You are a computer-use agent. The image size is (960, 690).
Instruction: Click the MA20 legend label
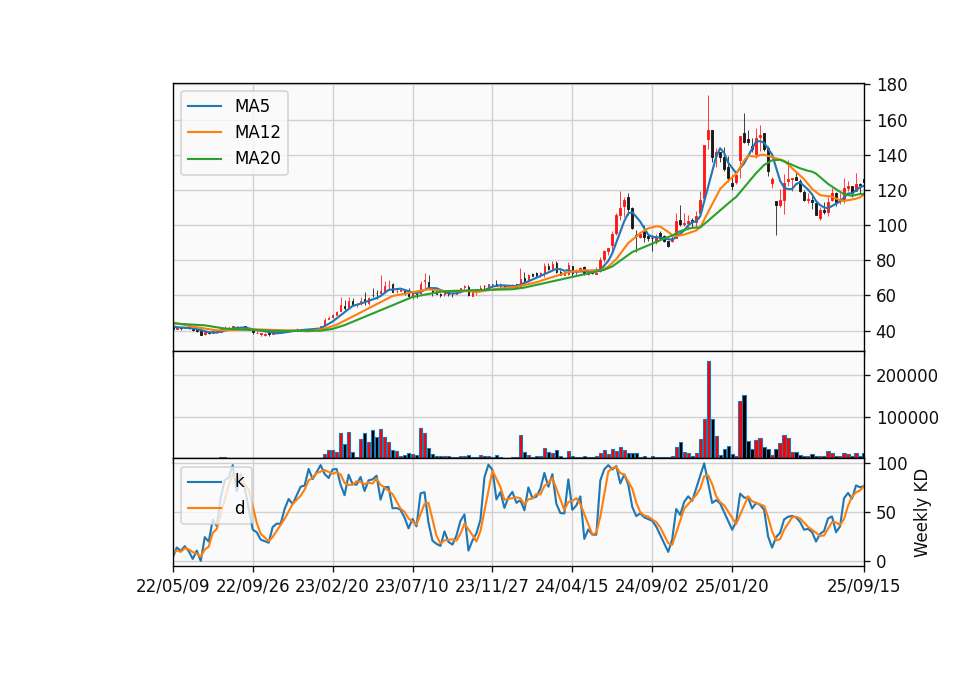(257, 158)
